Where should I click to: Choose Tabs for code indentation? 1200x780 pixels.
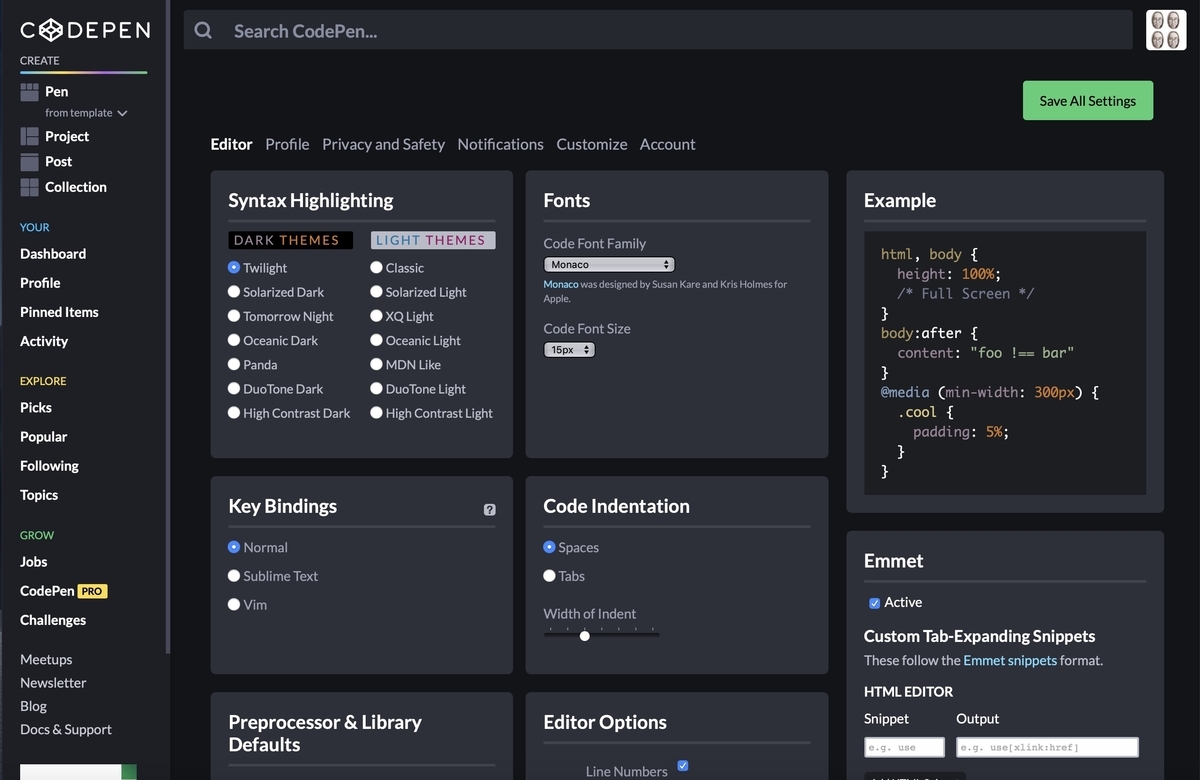click(x=549, y=576)
